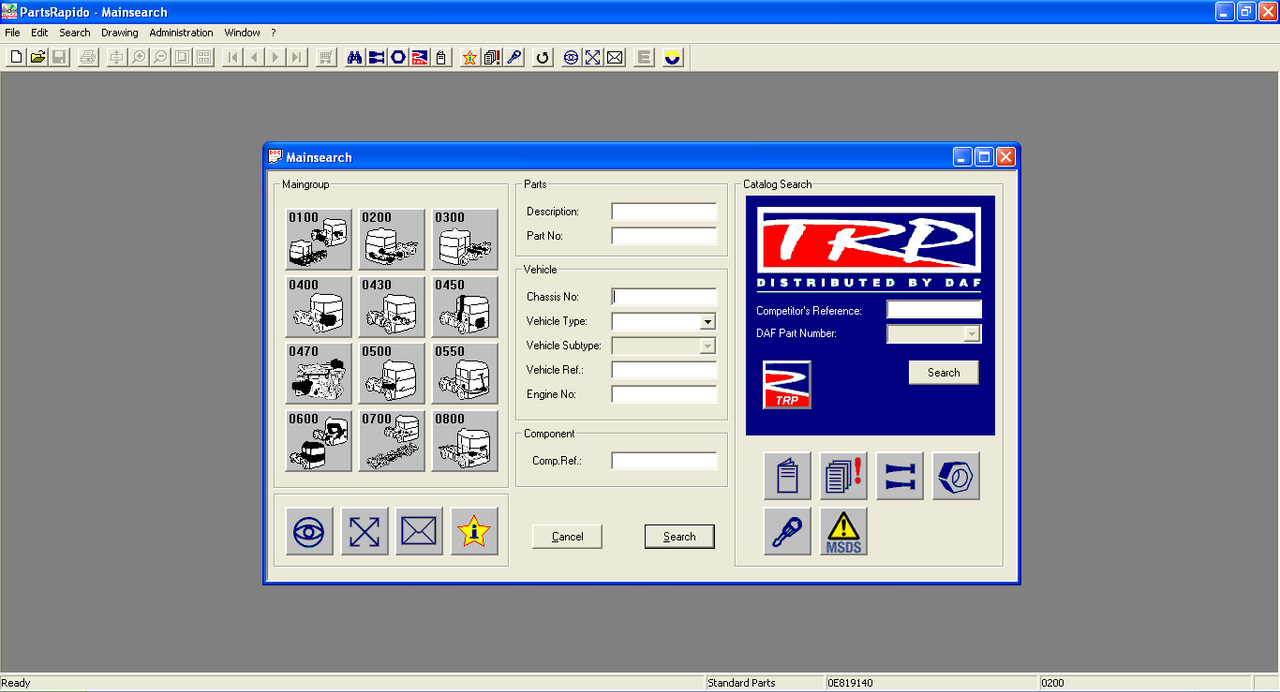Click the '0200' status bar value

(1053, 683)
